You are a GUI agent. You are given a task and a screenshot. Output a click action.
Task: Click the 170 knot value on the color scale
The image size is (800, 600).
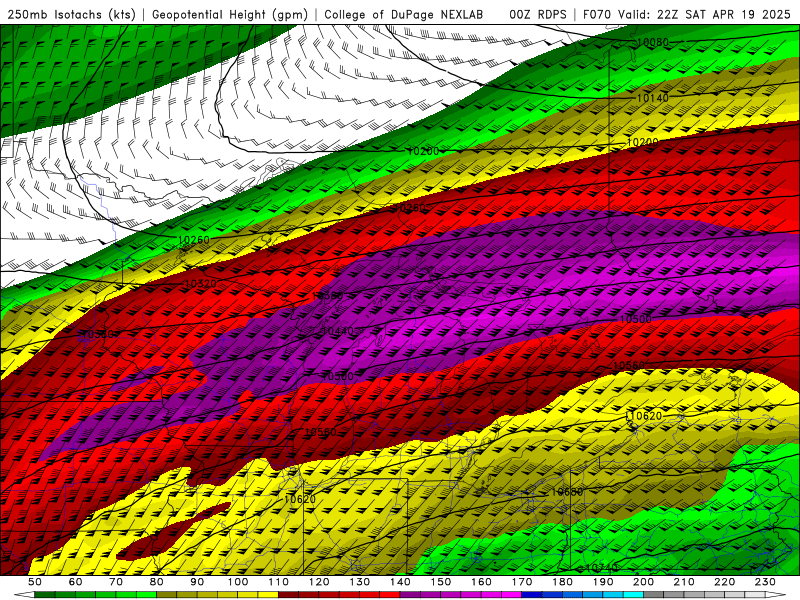522,582
